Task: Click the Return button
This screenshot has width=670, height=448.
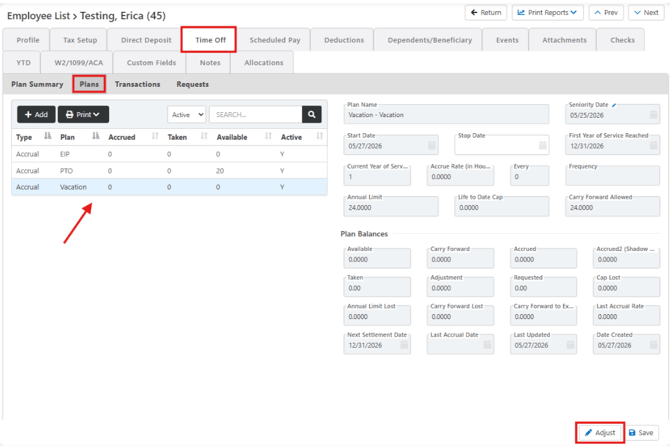Action: tap(486, 13)
